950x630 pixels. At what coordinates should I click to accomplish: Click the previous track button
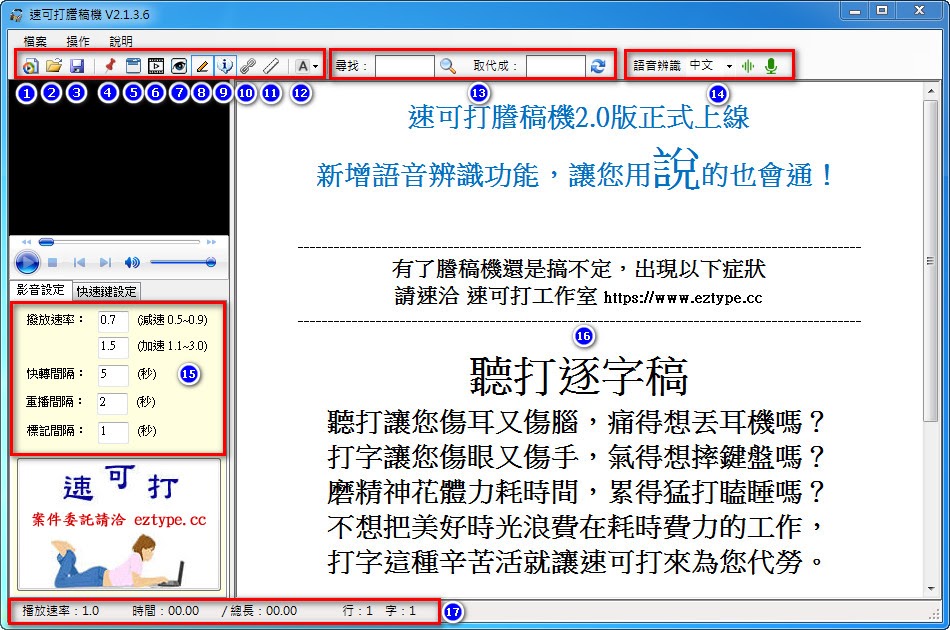point(79,262)
